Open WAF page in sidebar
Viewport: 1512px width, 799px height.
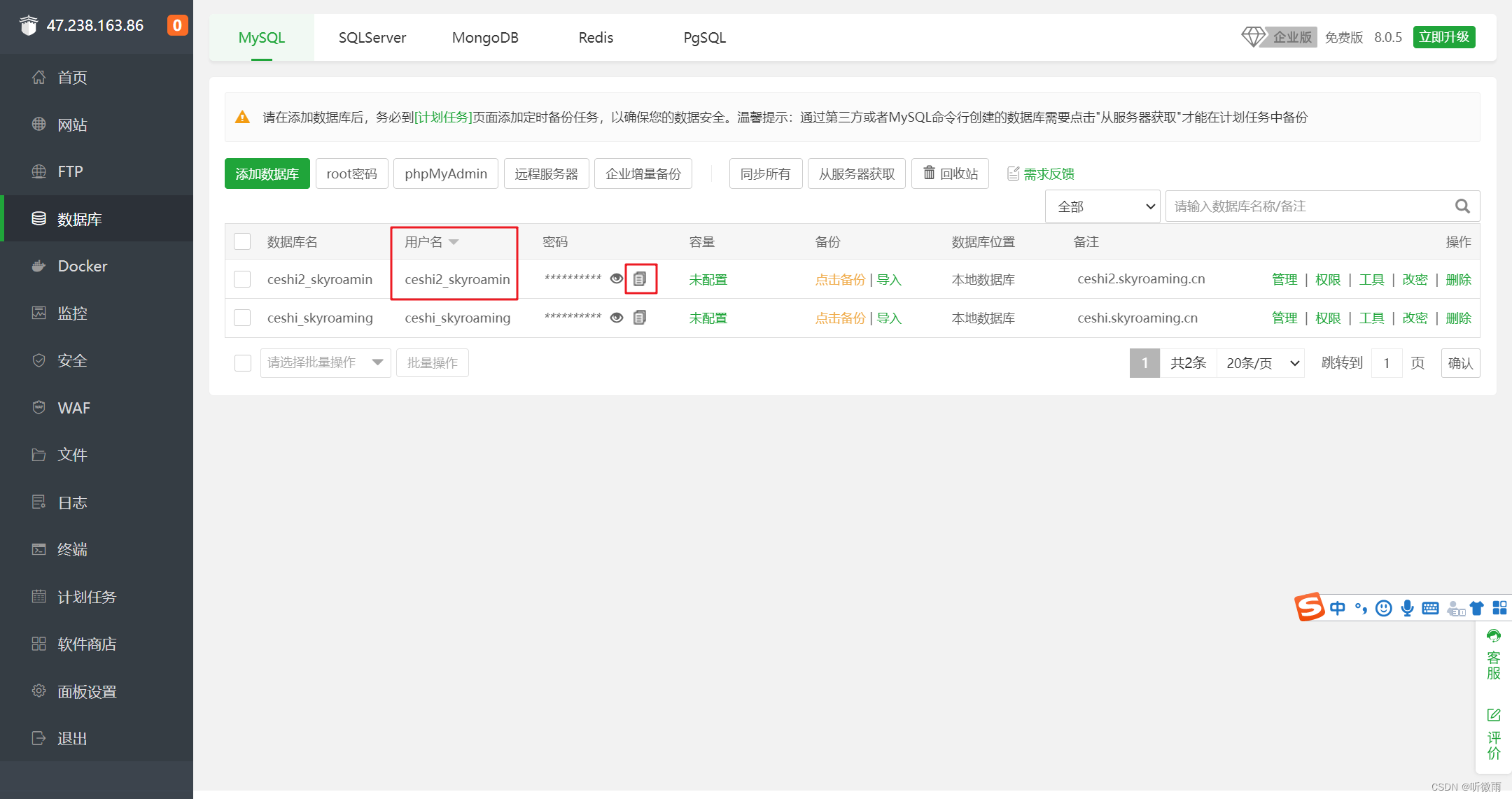[x=73, y=408]
